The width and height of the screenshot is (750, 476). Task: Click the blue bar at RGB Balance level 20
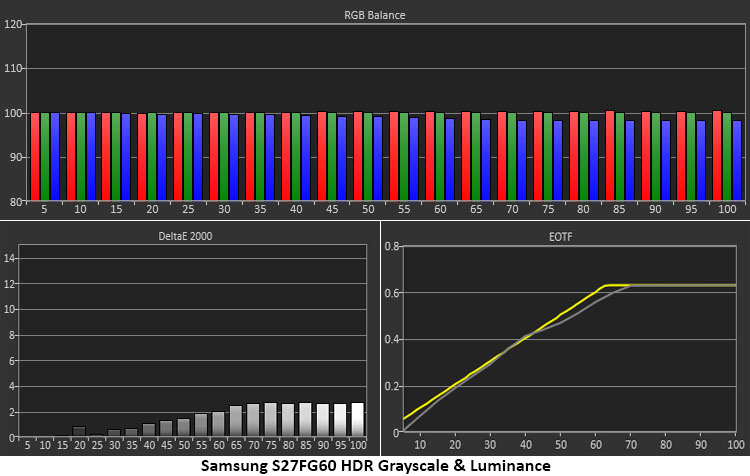click(x=162, y=157)
